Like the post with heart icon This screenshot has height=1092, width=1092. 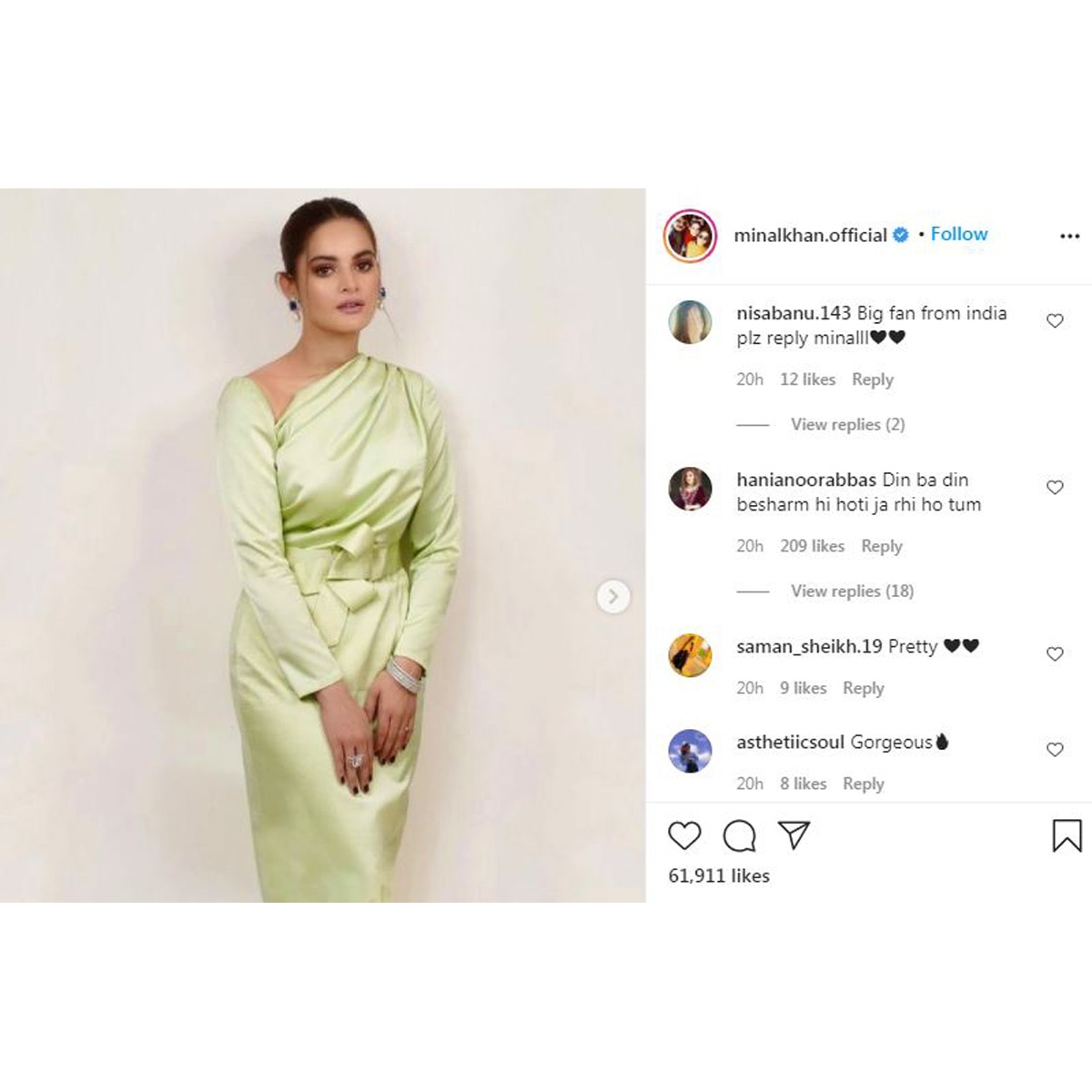coord(684,835)
